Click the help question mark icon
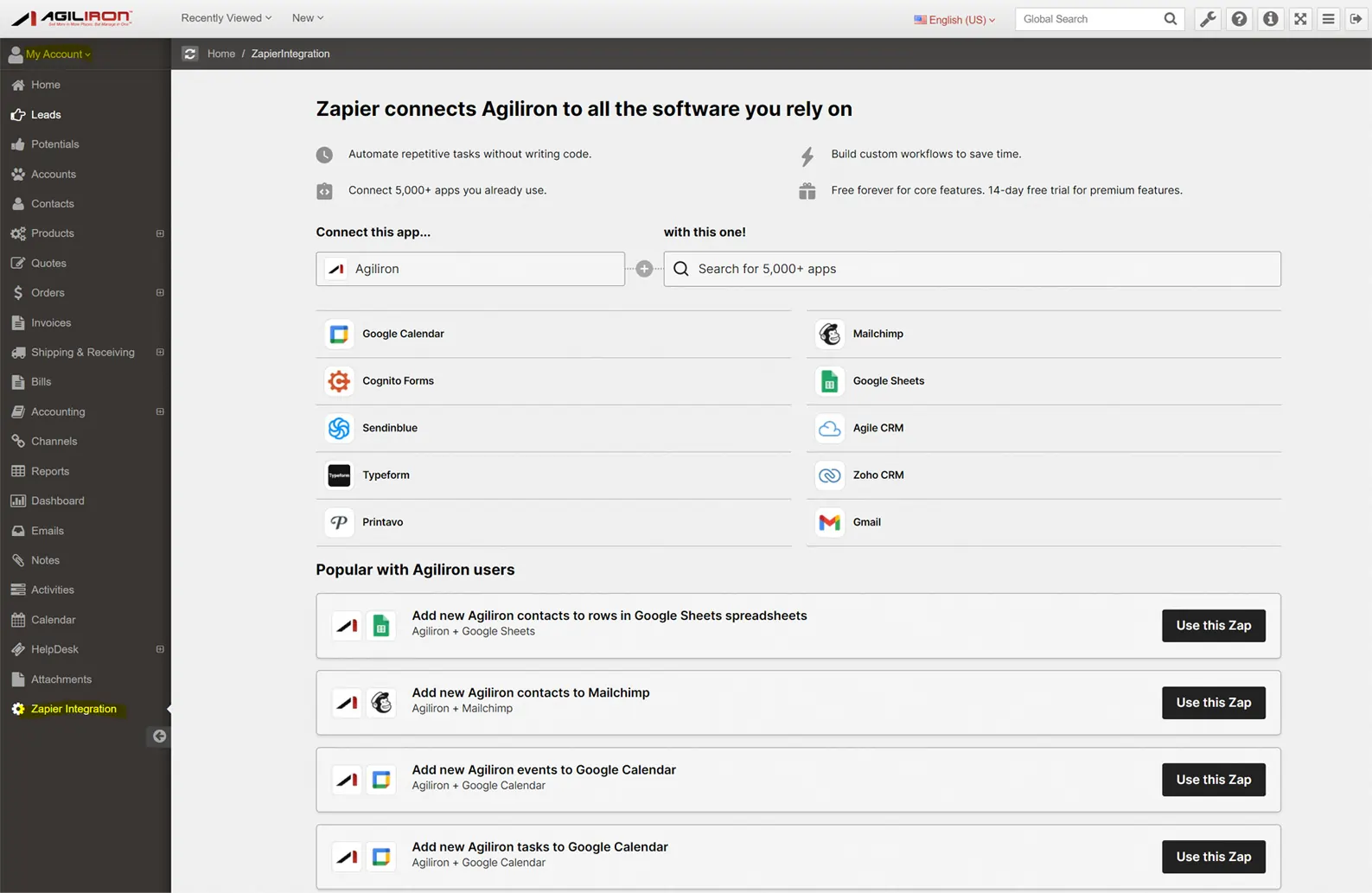This screenshot has width=1372, height=893. point(1239,19)
